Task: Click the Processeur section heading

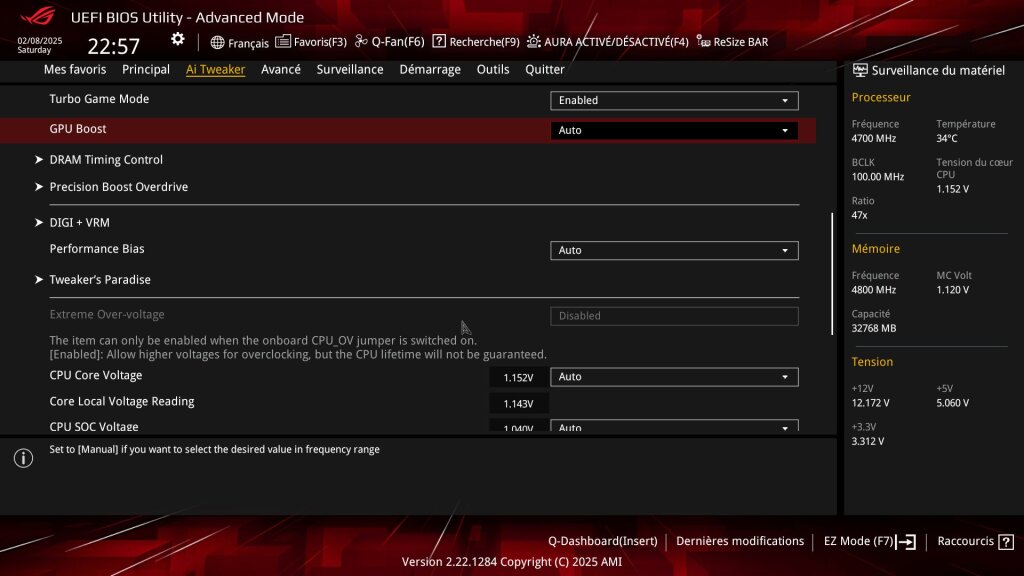Action: 881,97
